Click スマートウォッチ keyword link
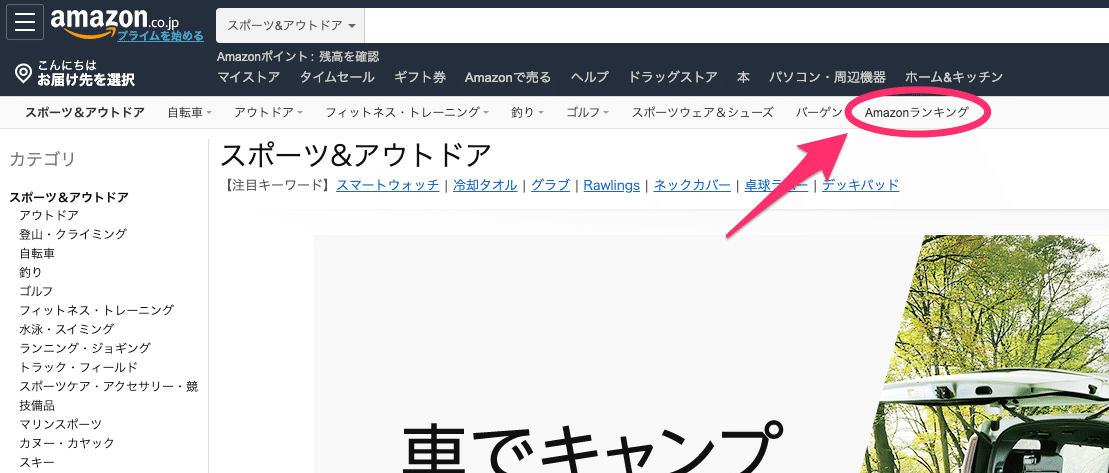The width and height of the screenshot is (1109, 473). pos(388,185)
